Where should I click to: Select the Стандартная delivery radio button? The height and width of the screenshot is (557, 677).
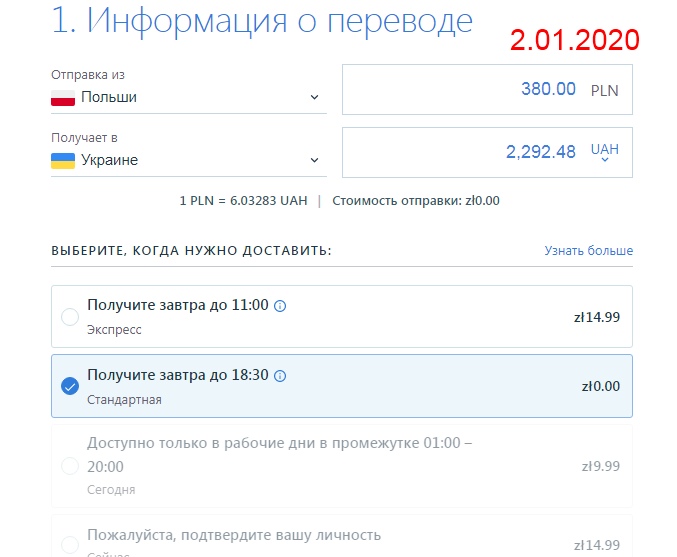(70, 386)
